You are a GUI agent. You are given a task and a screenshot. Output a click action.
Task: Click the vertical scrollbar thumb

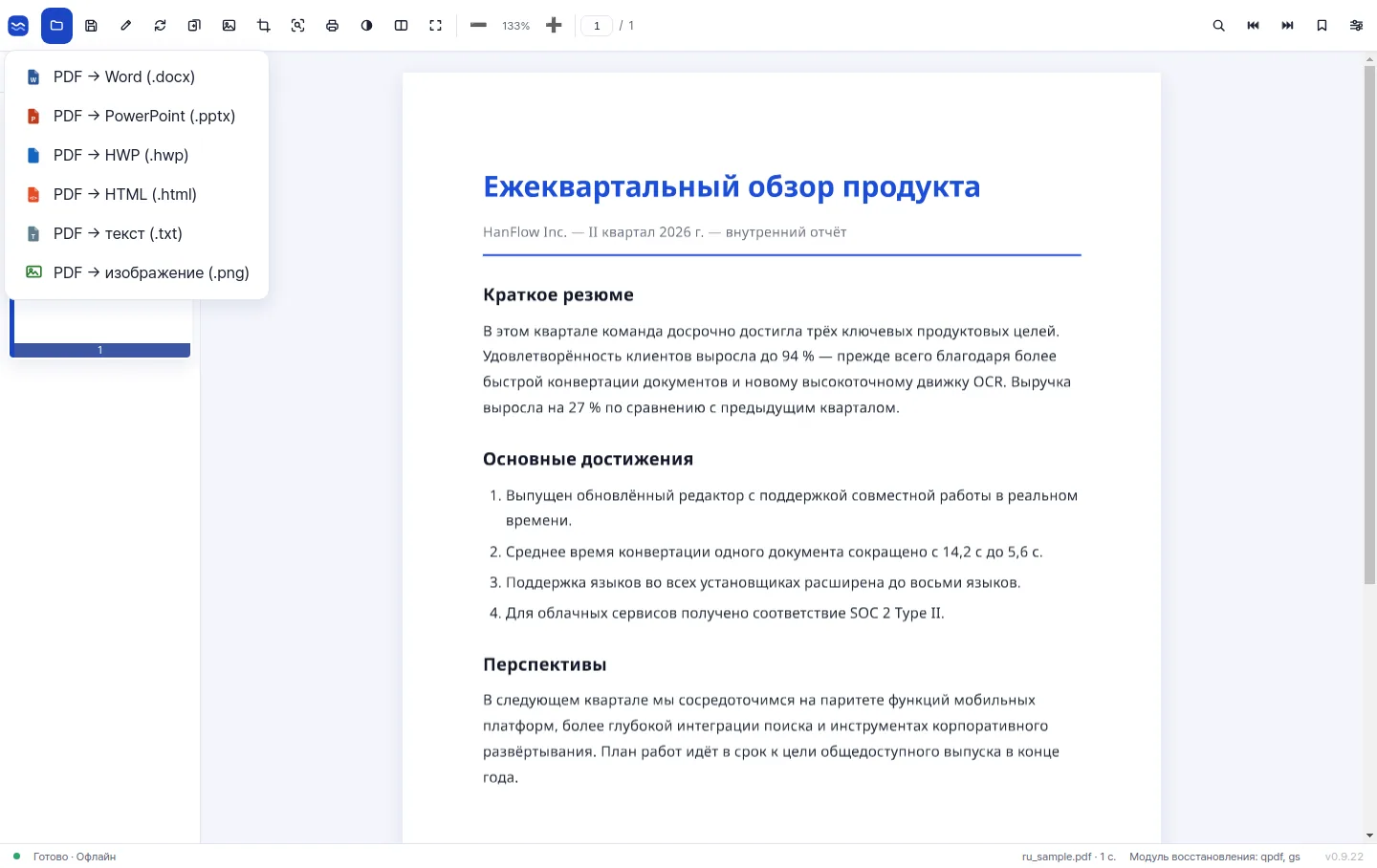1369,325
